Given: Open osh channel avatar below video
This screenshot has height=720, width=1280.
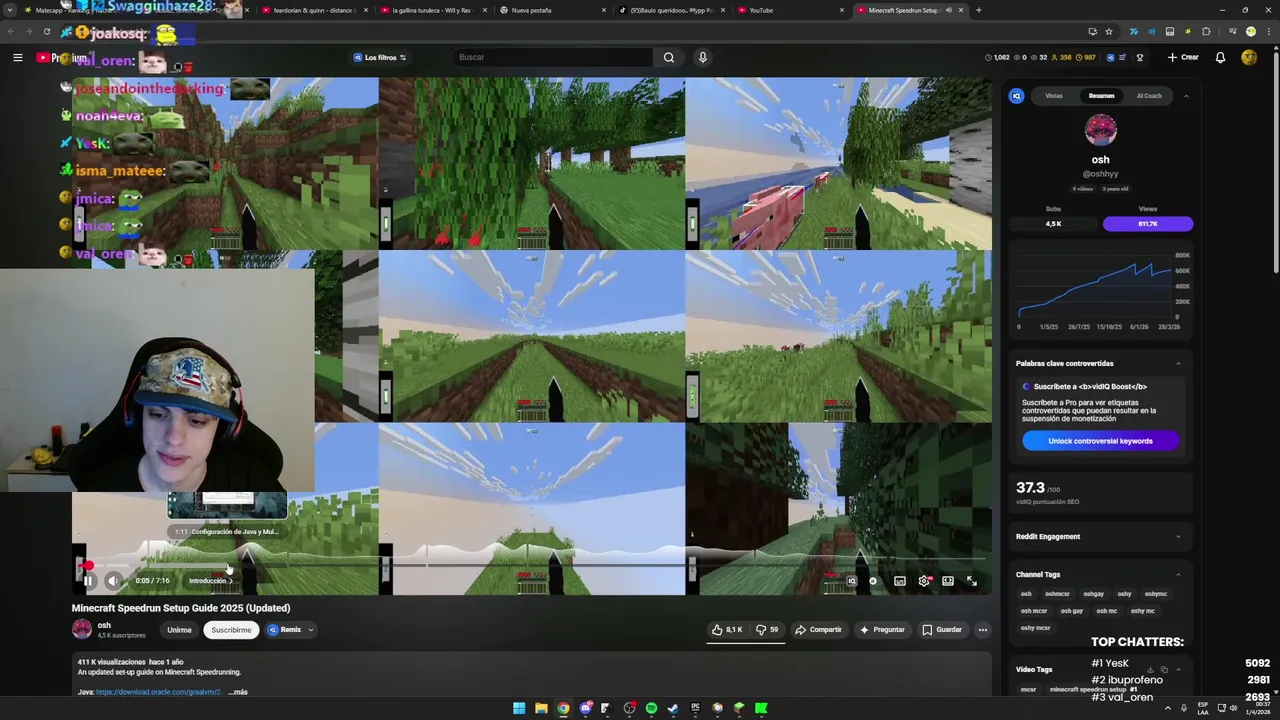Looking at the screenshot, I should pyautogui.click(x=82, y=629).
